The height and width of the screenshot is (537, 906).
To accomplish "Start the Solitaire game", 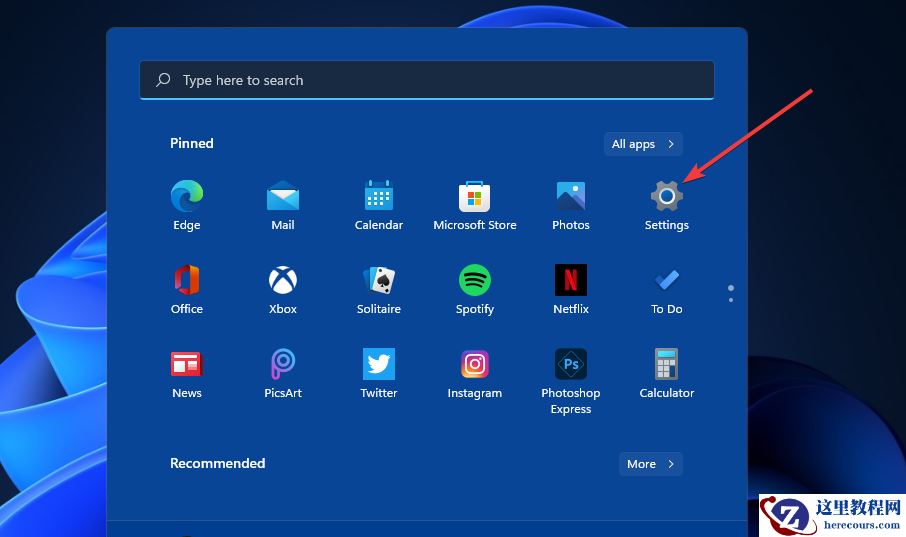I will tap(378, 289).
